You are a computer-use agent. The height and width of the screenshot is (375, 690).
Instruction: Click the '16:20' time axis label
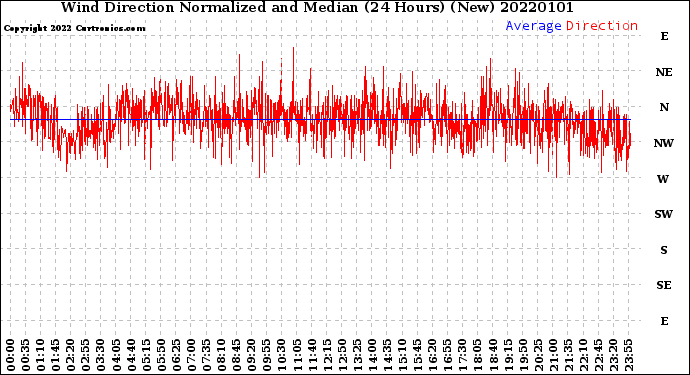tap(433, 355)
